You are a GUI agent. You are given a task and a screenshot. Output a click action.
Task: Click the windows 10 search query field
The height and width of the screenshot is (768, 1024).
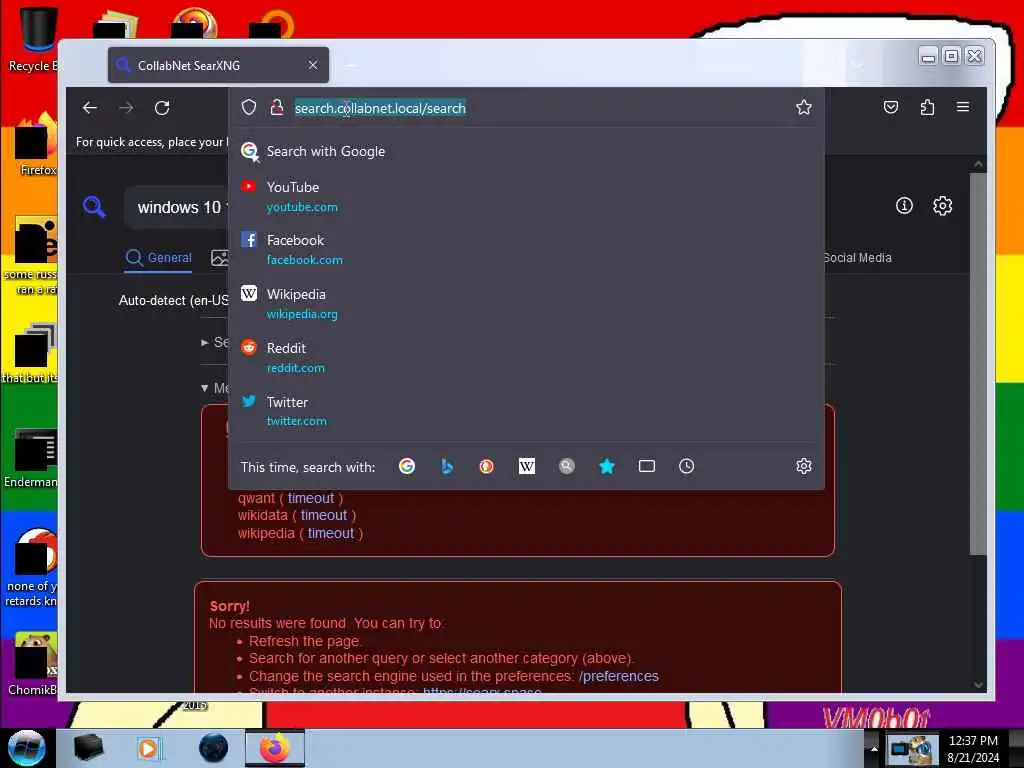point(178,208)
